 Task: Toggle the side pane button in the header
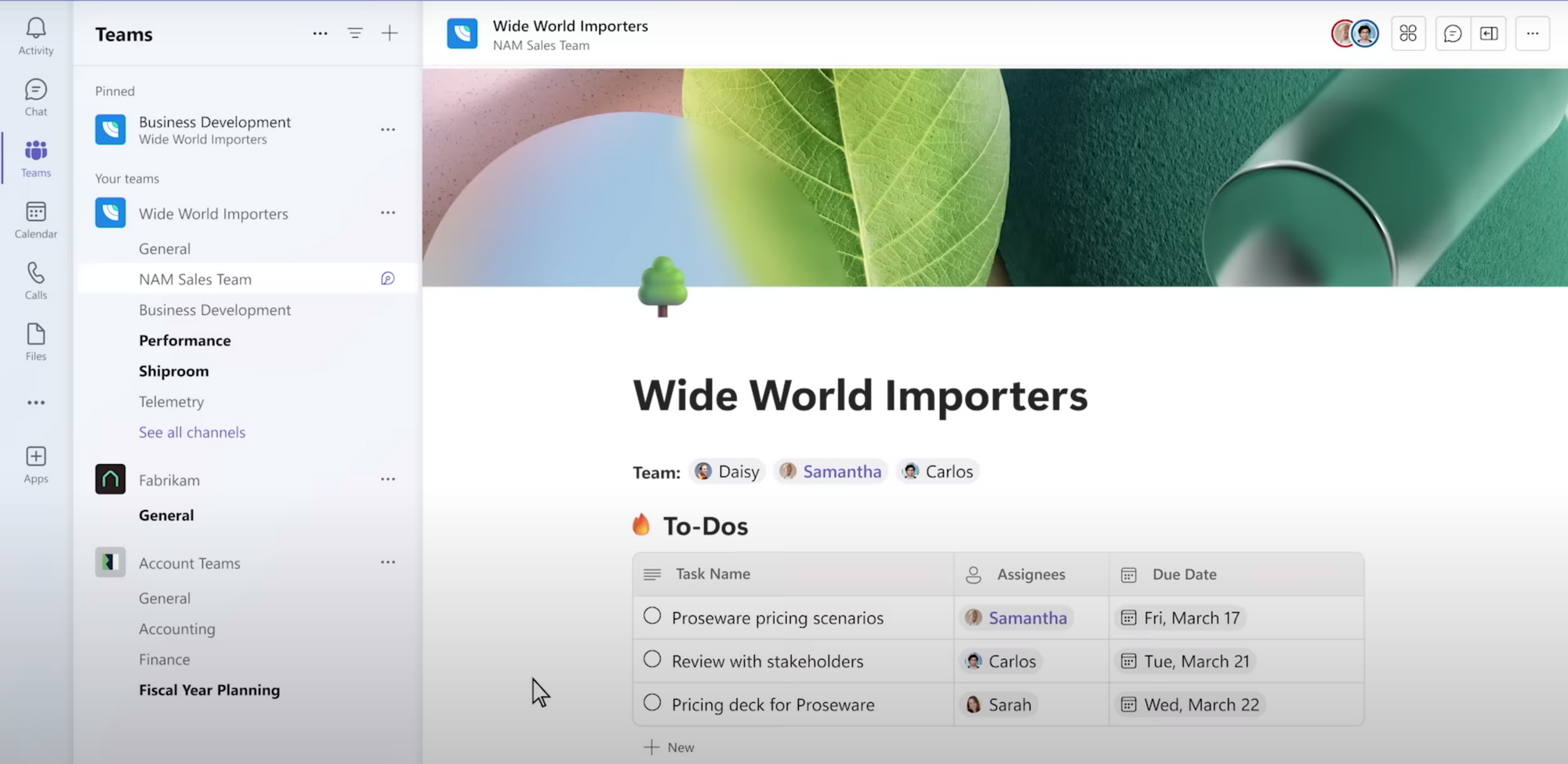tap(1489, 34)
